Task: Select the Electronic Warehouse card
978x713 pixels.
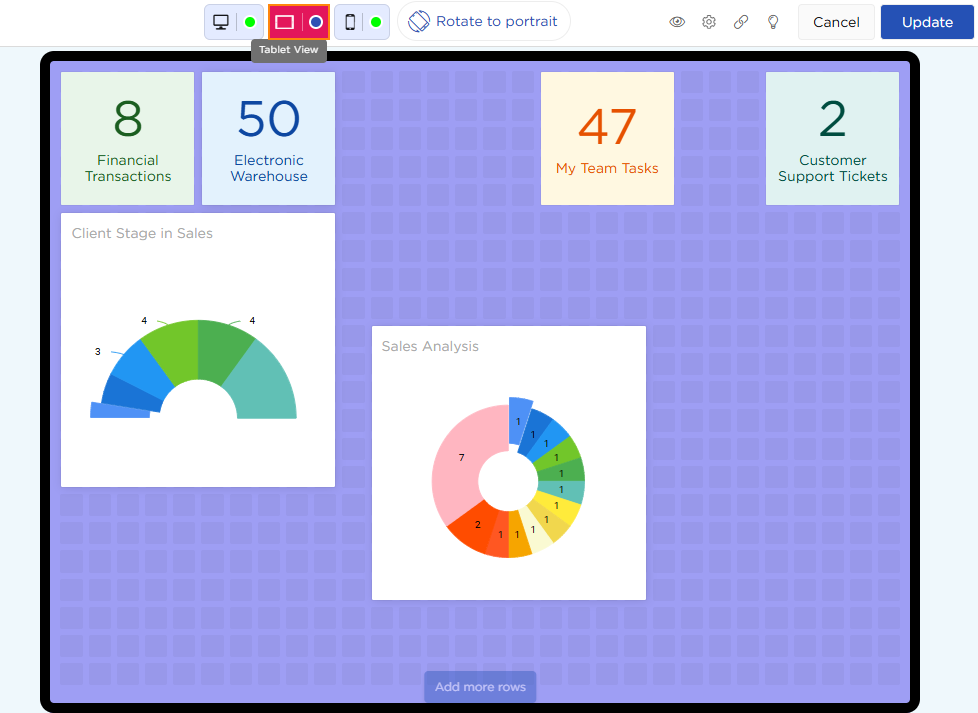Action: tap(269, 138)
